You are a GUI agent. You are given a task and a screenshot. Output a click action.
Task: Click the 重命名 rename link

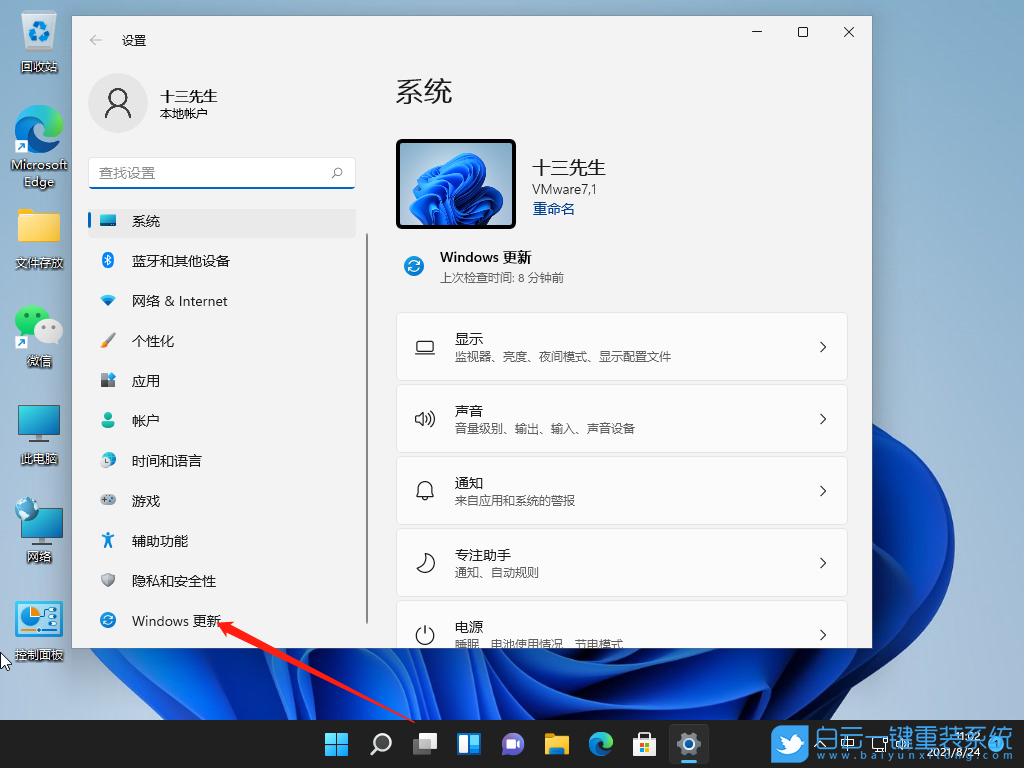(553, 208)
